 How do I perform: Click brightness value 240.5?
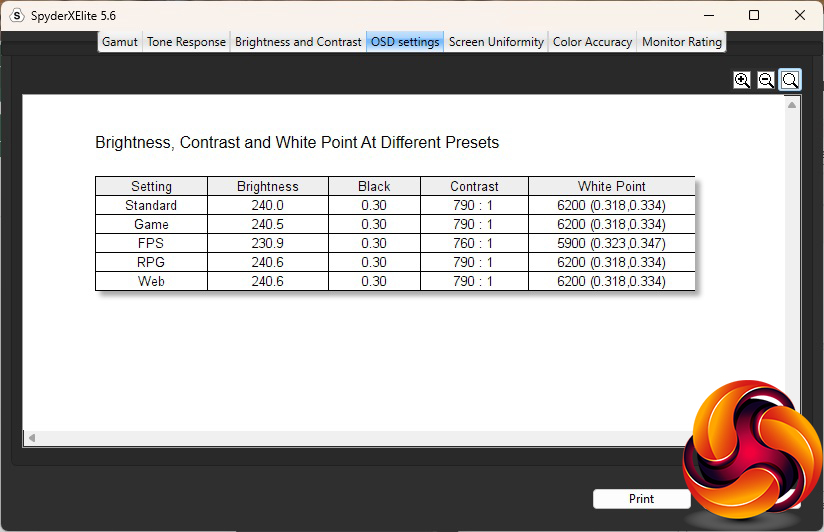pos(267,224)
